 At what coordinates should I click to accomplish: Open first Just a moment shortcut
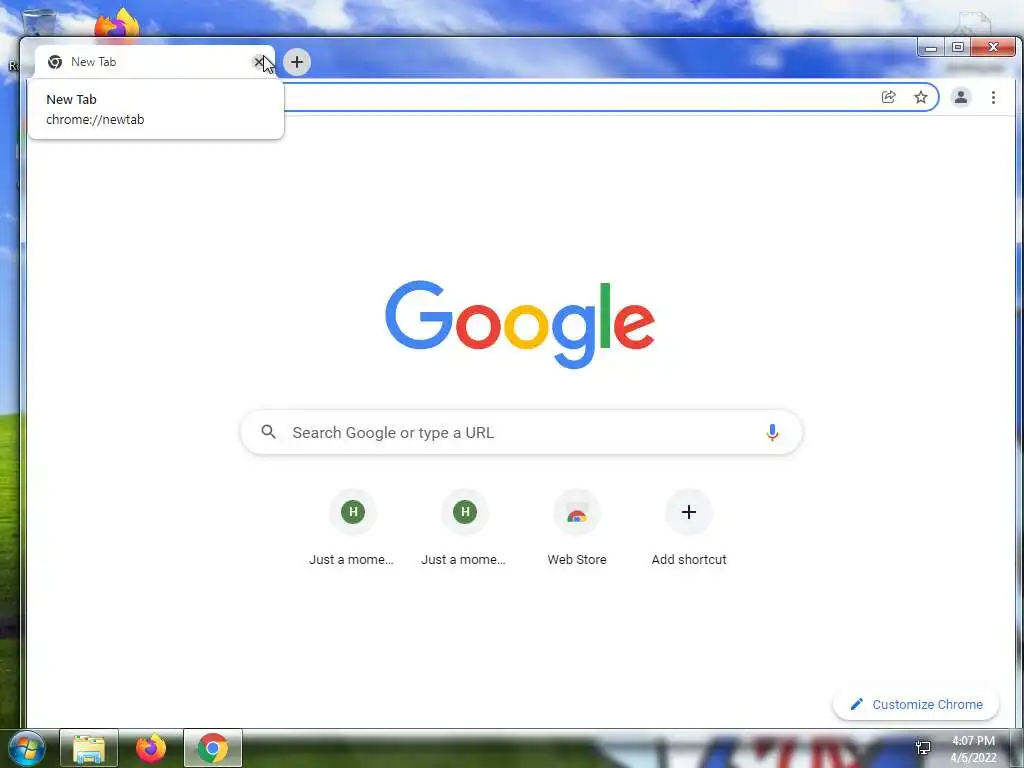353,528
